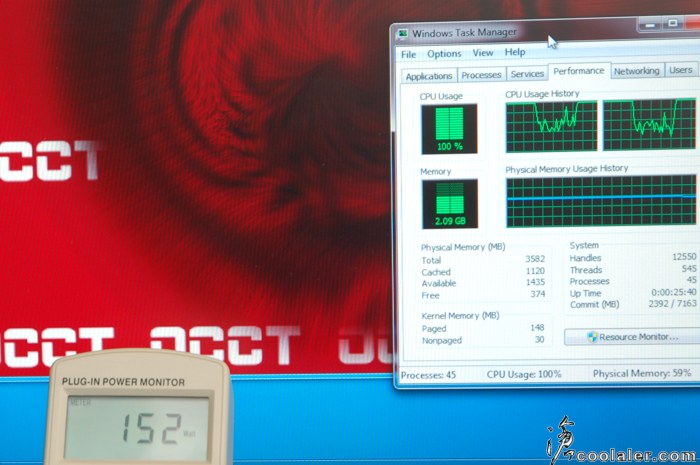Click the 'System' group label
The width and height of the screenshot is (700, 465).
584,245
